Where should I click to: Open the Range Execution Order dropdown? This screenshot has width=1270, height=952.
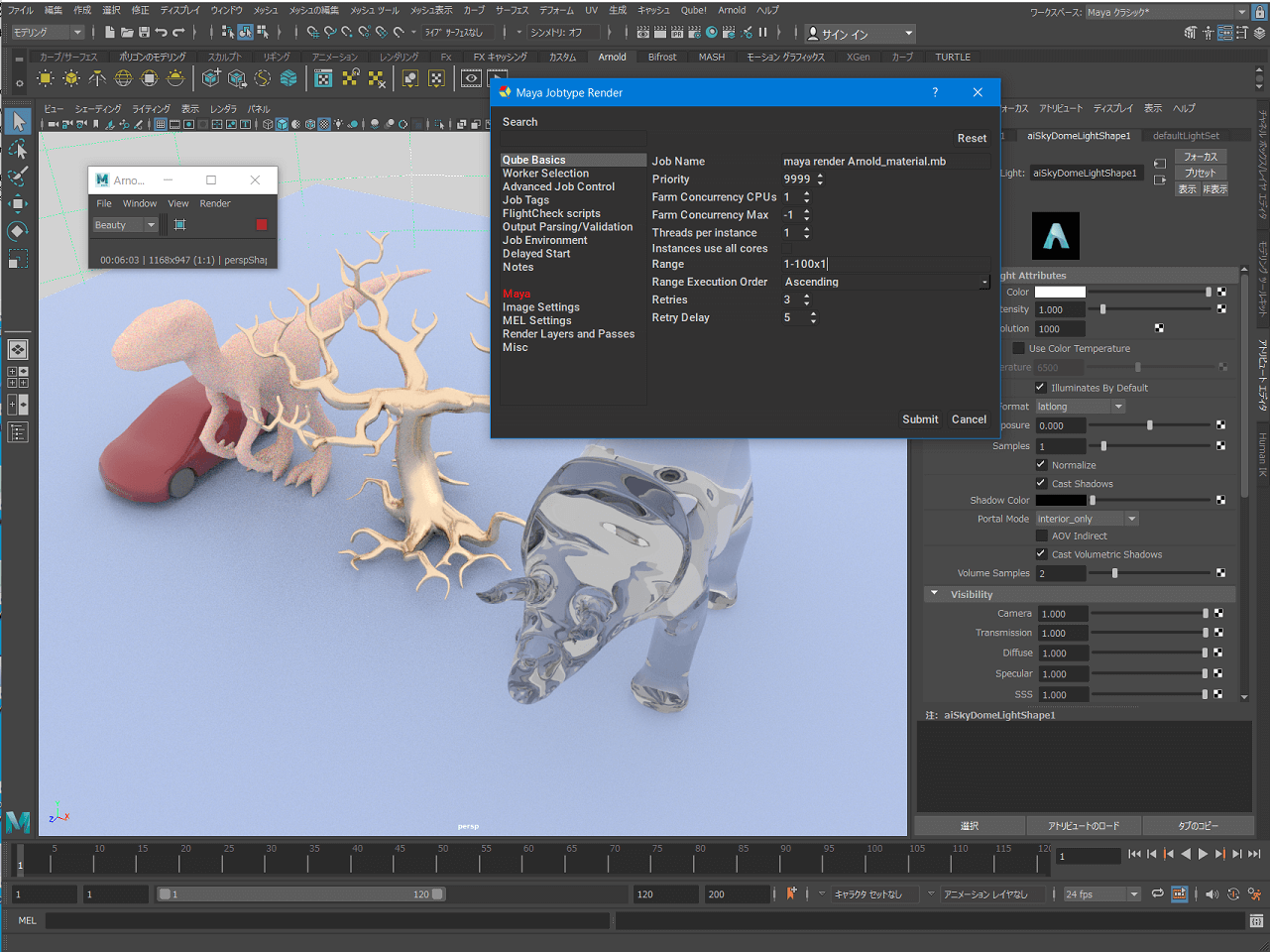click(885, 283)
